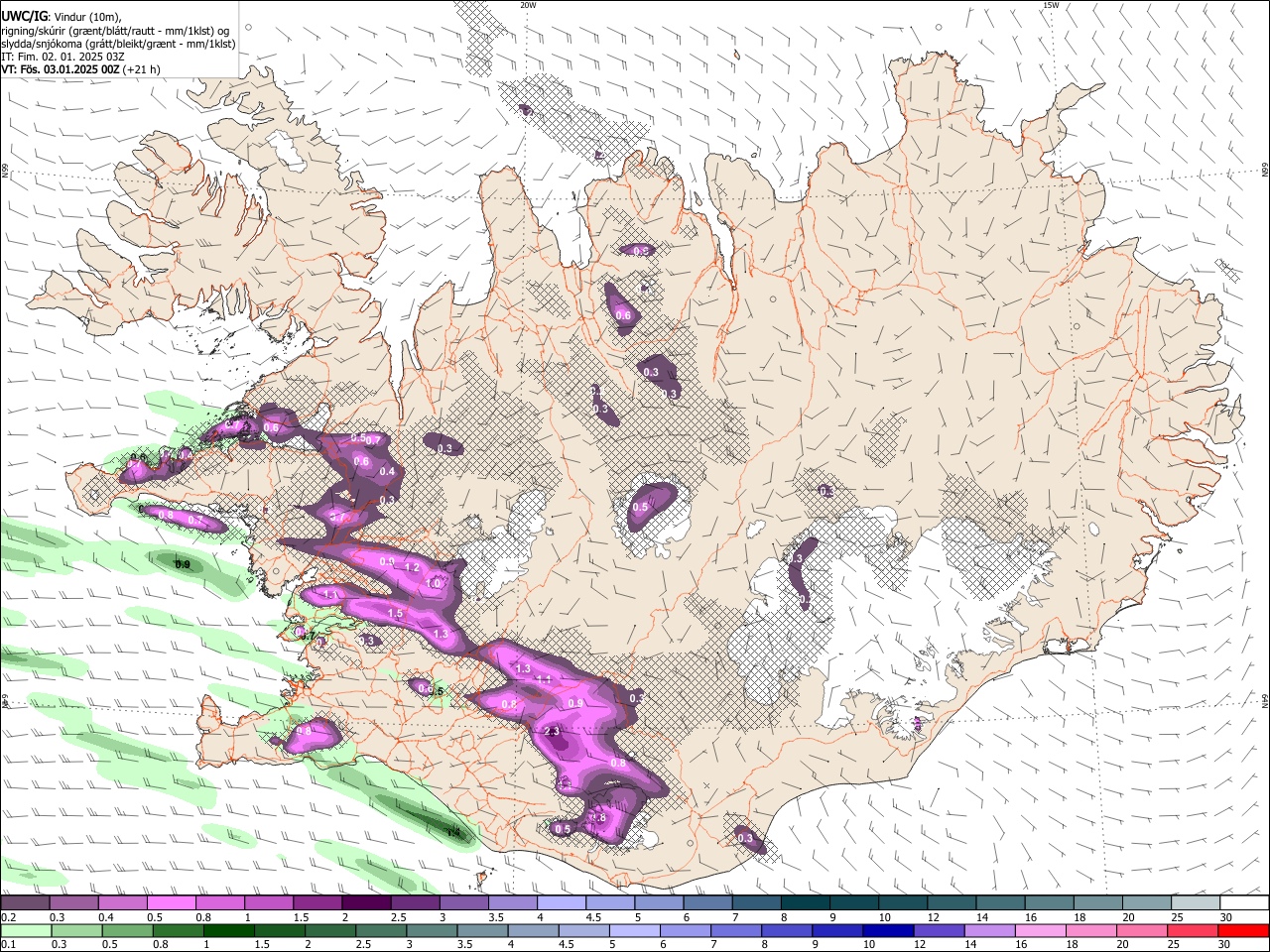Select the darkest purple 2–2.5 snow legend swatch

click(366, 902)
